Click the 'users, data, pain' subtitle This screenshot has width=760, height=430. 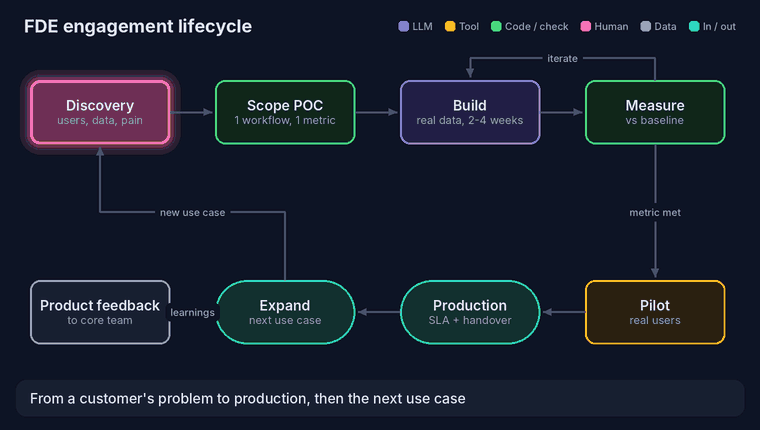[x=100, y=120]
